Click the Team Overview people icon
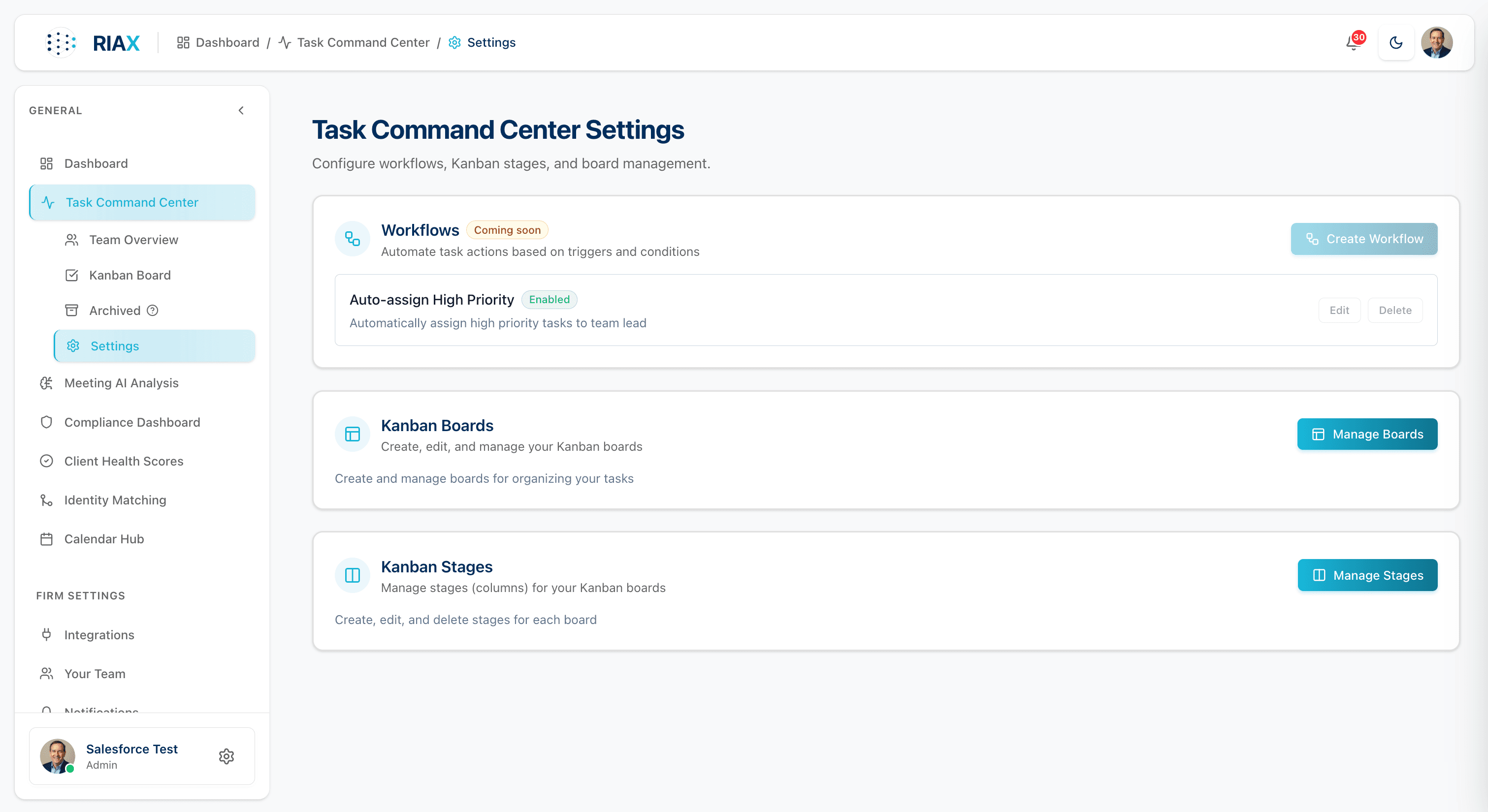 (x=71, y=240)
